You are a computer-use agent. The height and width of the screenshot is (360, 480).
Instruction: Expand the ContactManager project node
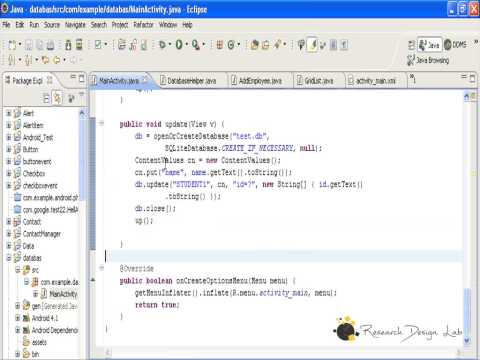click(9, 234)
